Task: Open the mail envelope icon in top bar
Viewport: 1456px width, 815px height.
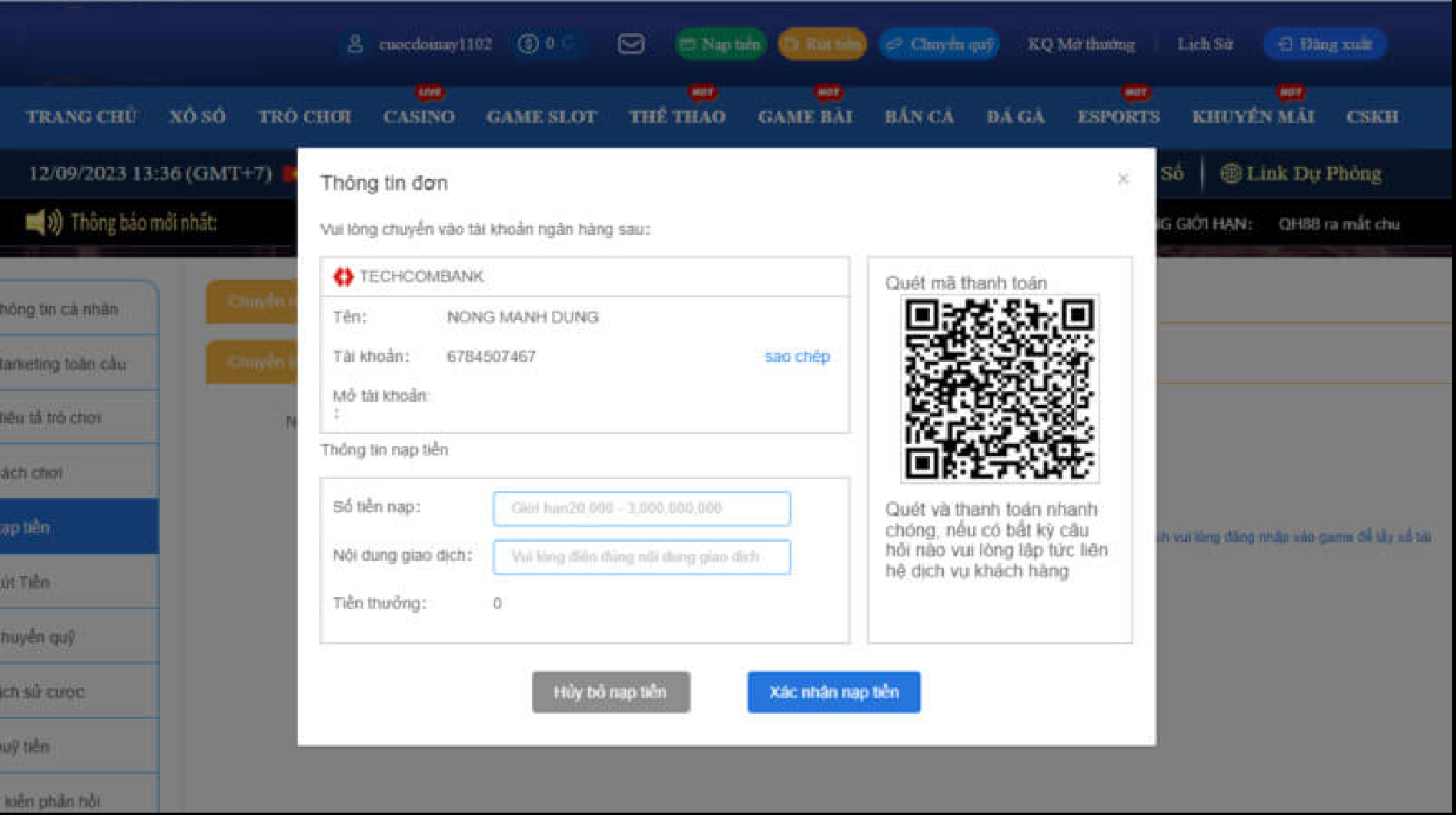Action: 629,44
